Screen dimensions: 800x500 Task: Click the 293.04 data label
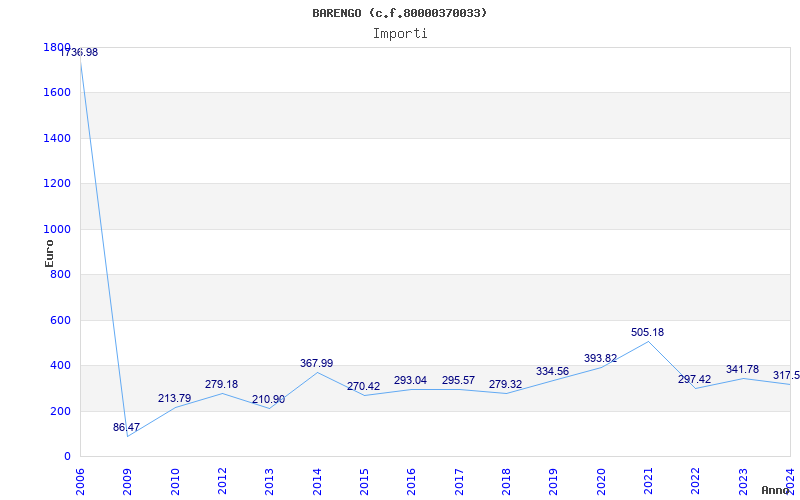410,380
